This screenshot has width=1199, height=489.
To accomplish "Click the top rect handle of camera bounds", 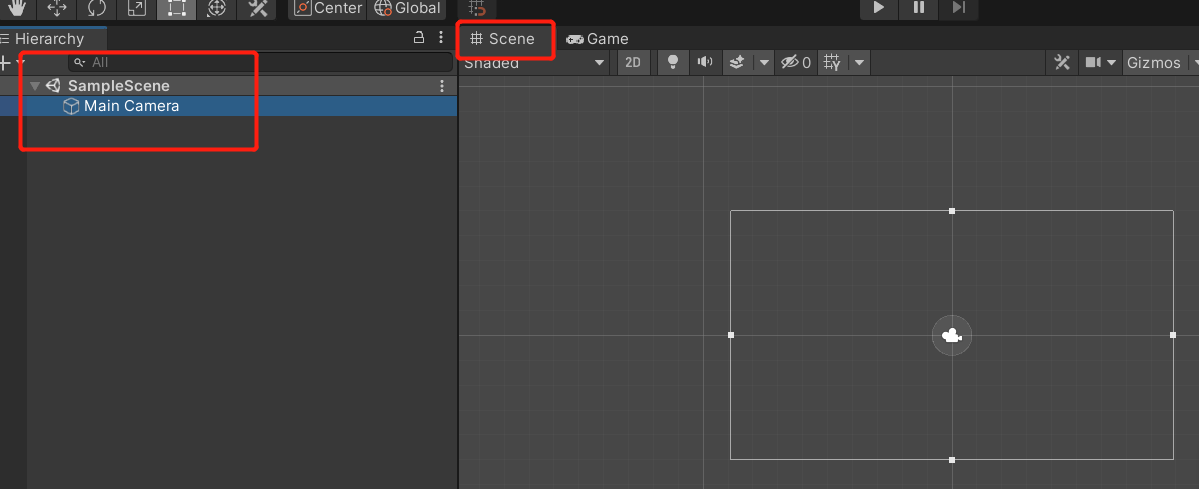I will pos(952,210).
